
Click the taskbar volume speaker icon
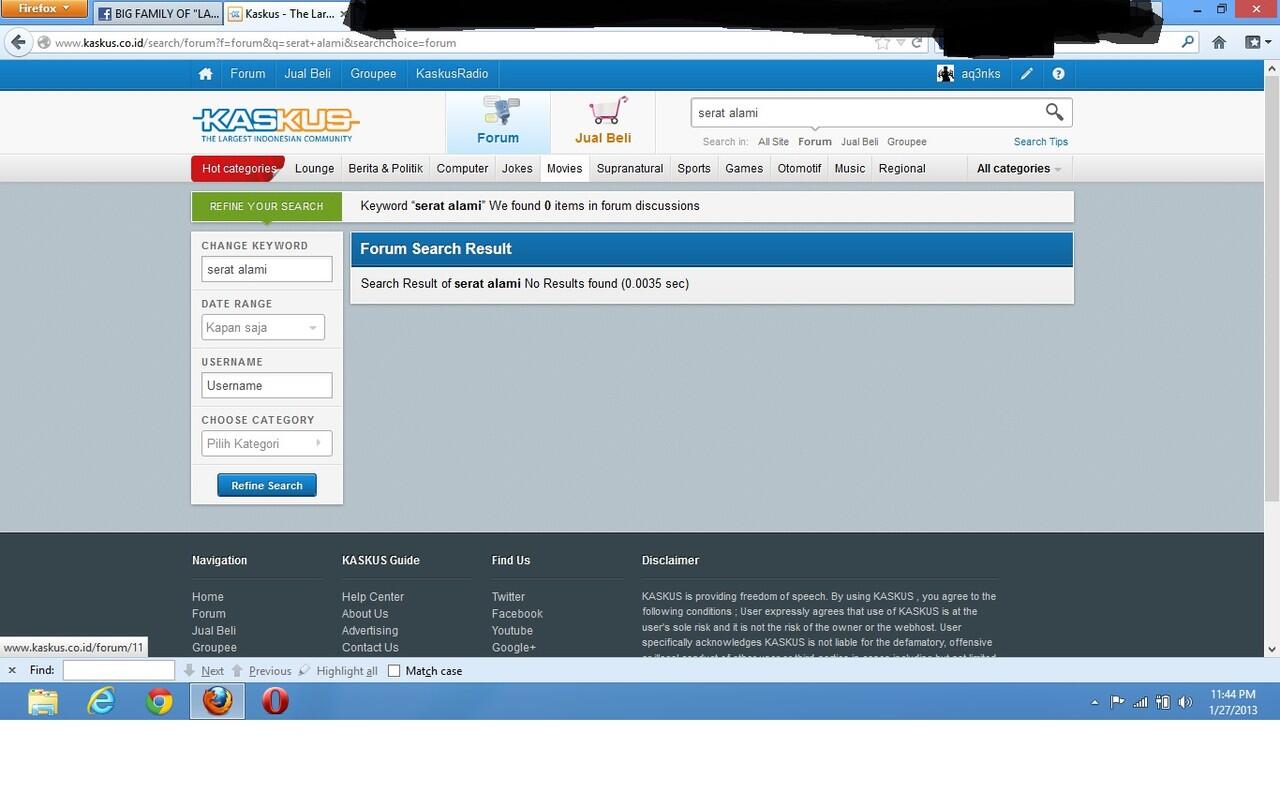pyautogui.click(x=1186, y=702)
